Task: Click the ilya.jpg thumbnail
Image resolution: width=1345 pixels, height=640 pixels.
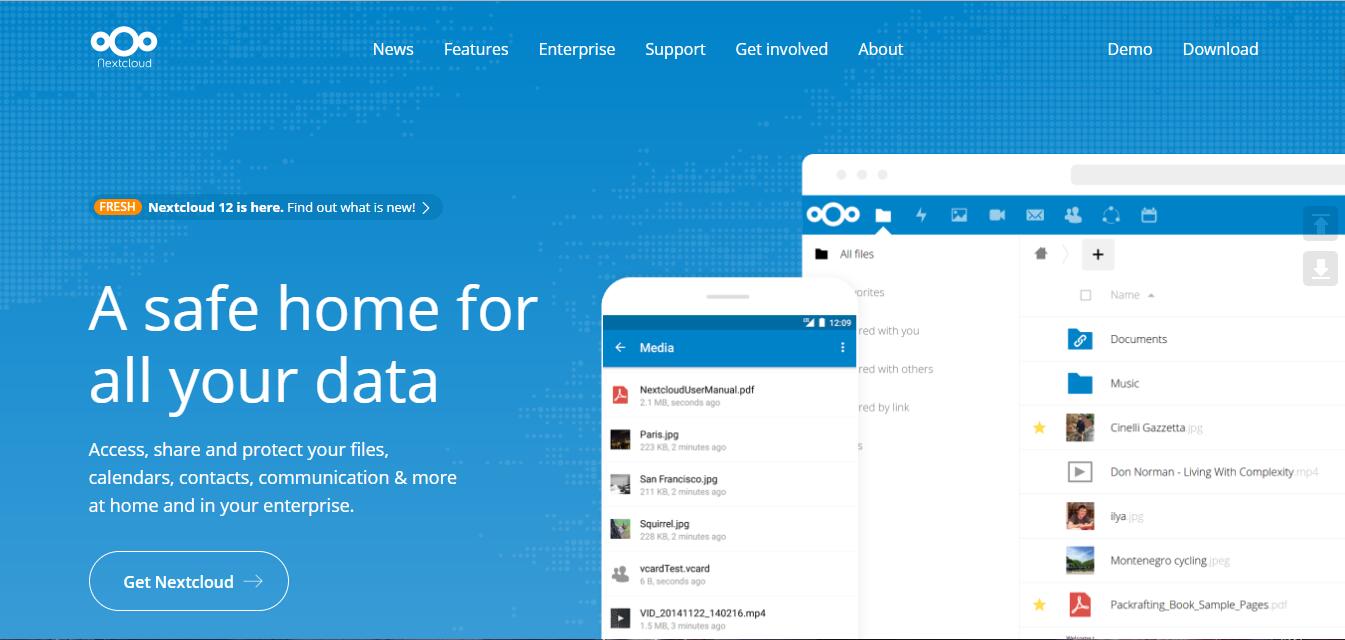Action: pos(1079,516)
